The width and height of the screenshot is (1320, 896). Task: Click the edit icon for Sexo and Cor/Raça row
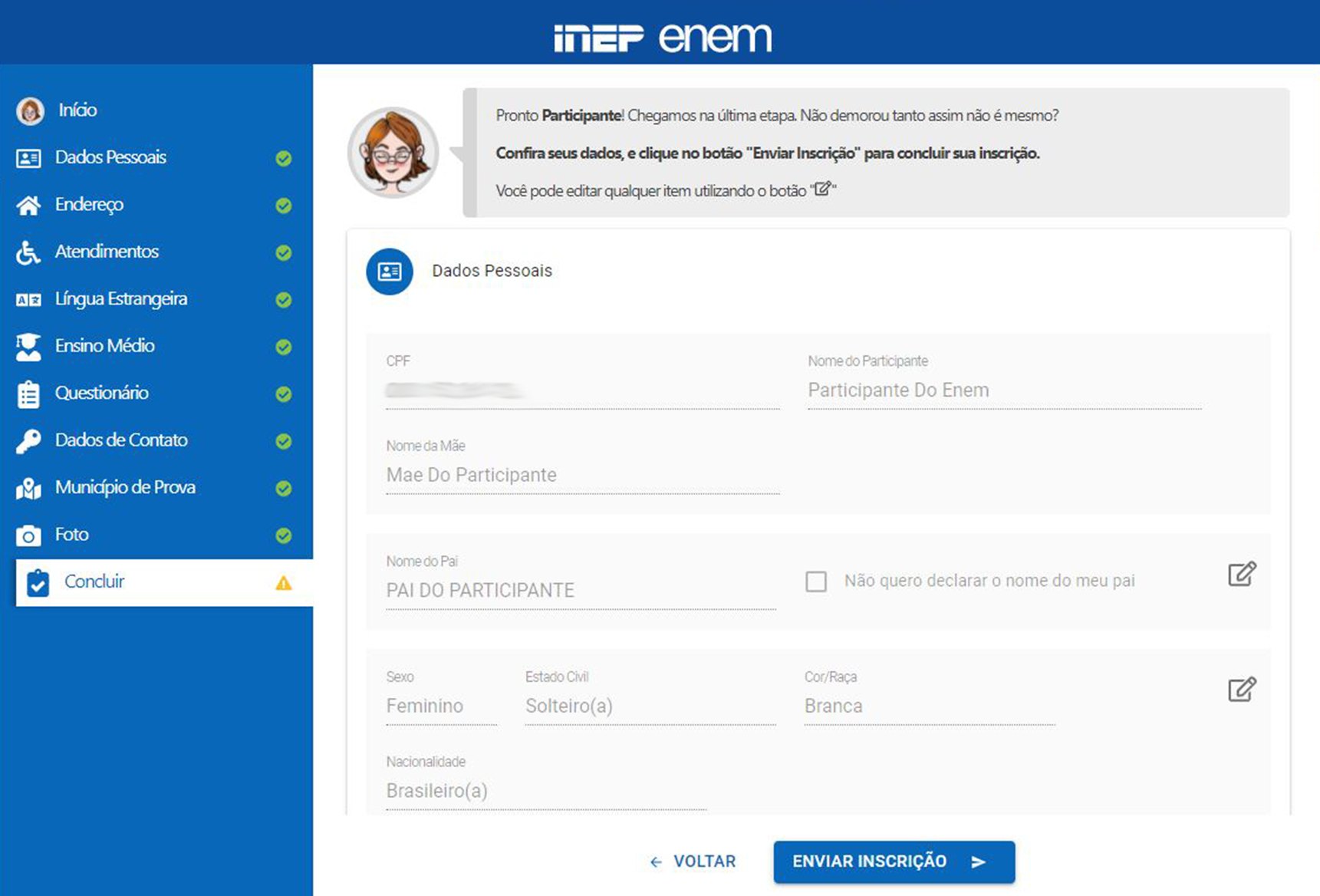coord(1242,689)
